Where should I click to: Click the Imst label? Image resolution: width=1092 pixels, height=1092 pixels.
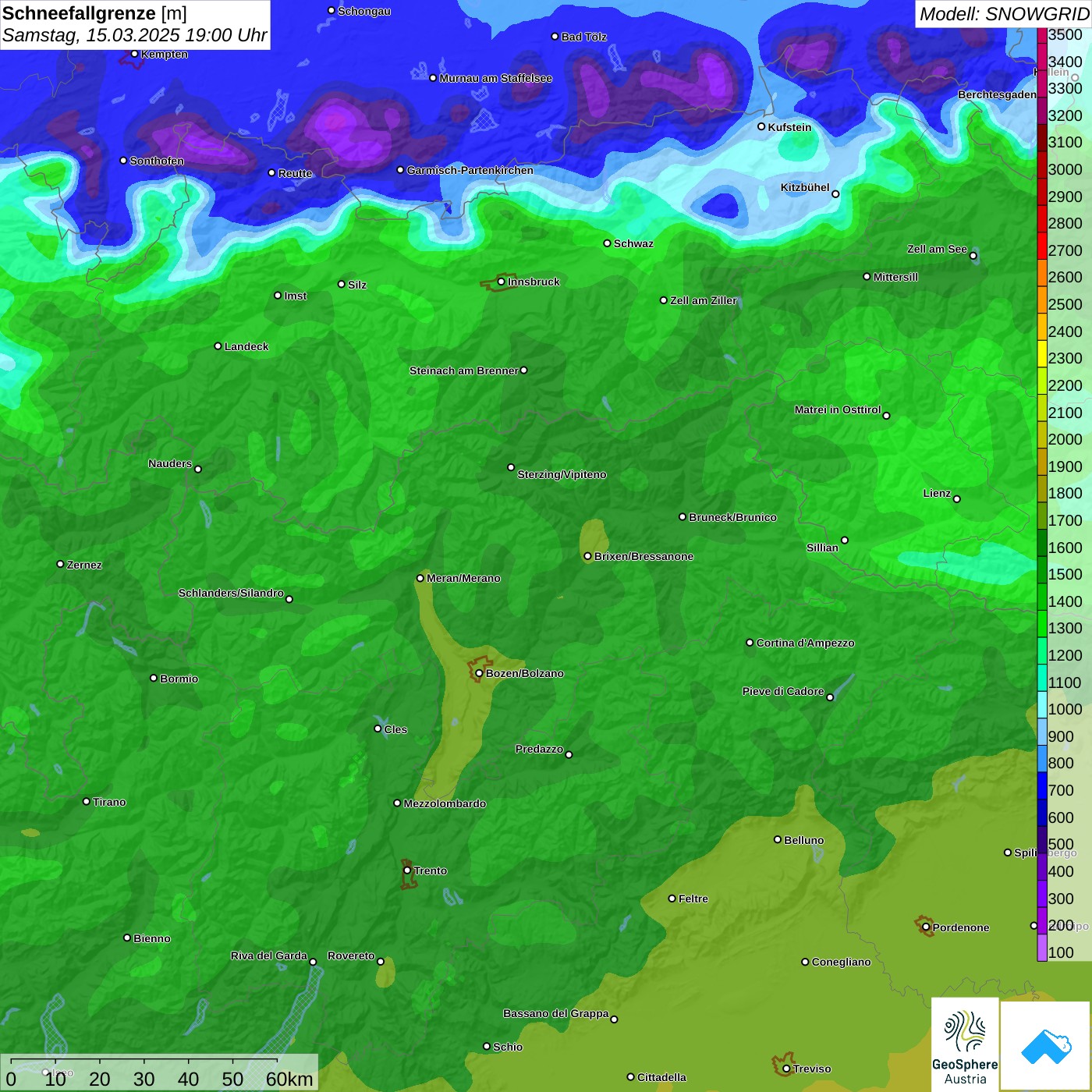click(x=296, y=296)
